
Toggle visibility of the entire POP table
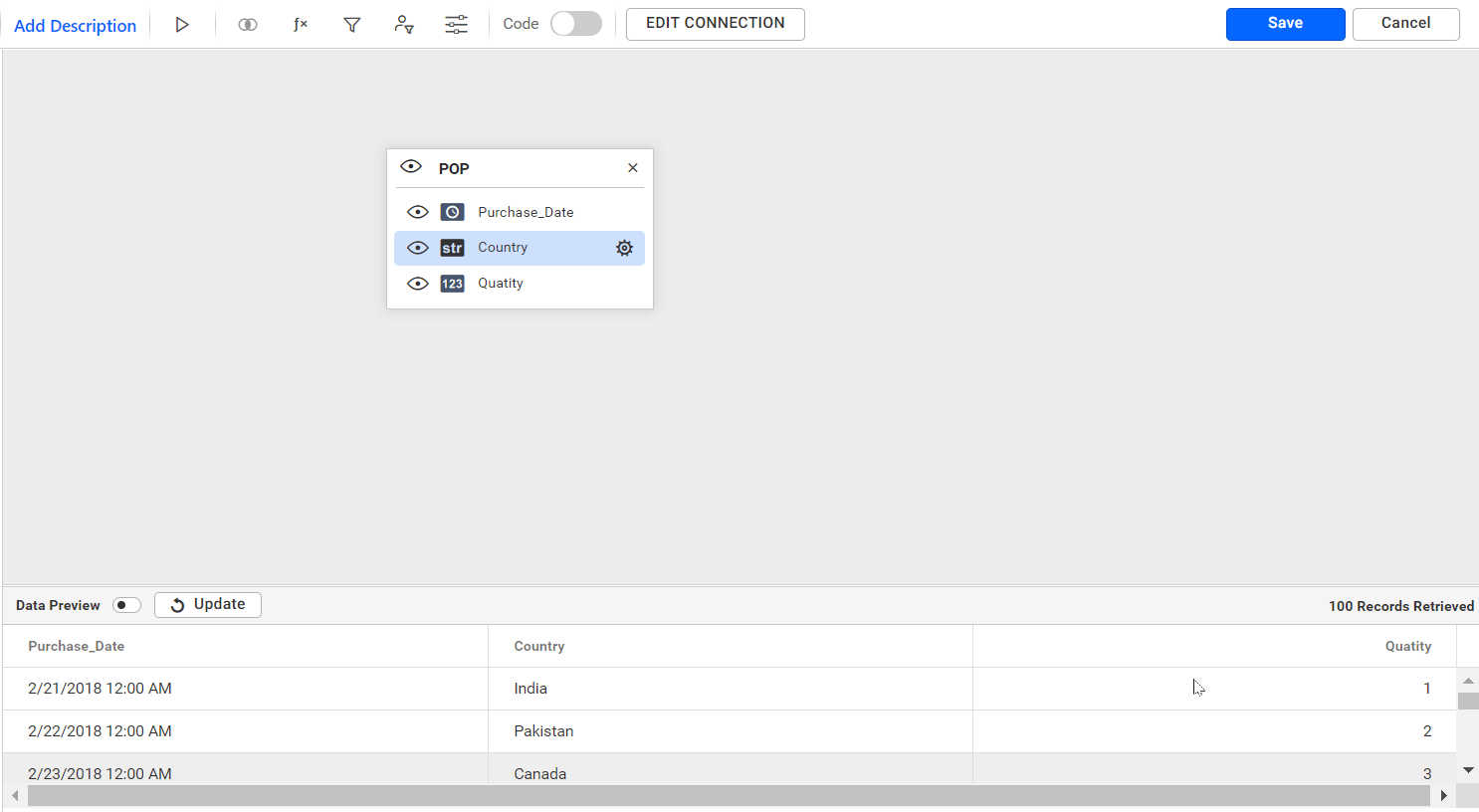coord(410,166)
